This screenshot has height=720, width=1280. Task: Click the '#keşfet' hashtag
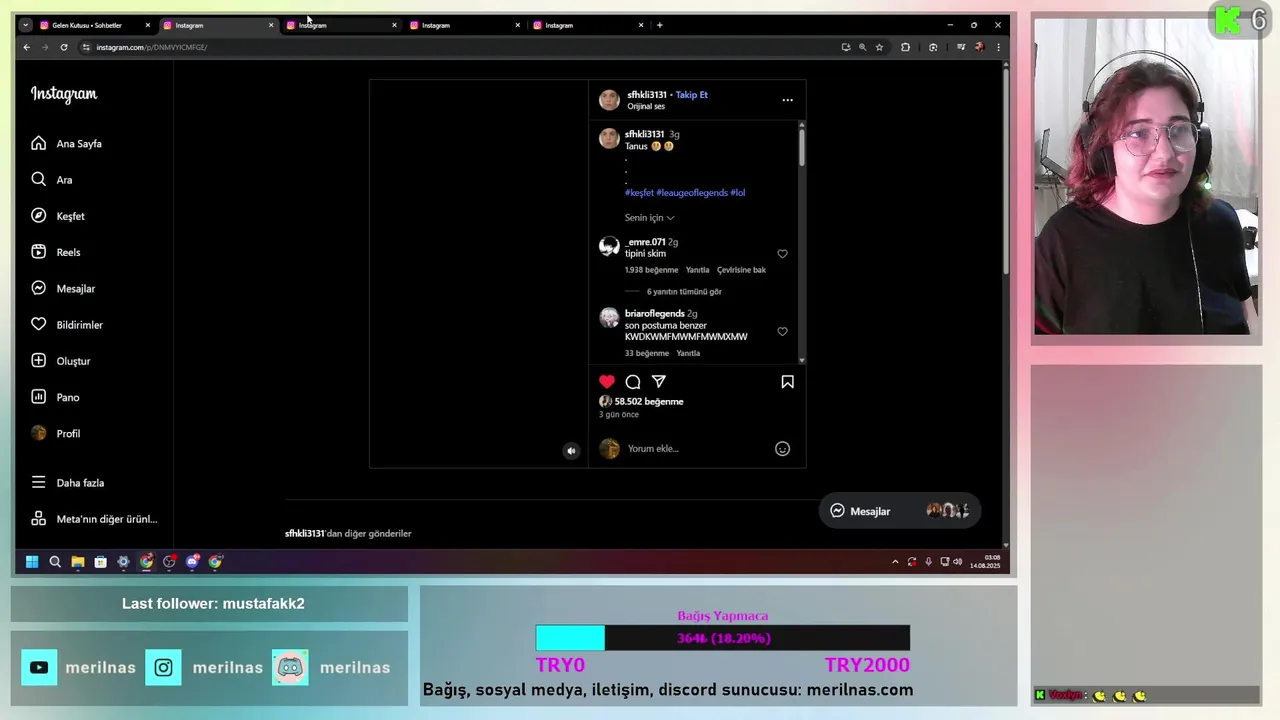(x=639, y=193)
